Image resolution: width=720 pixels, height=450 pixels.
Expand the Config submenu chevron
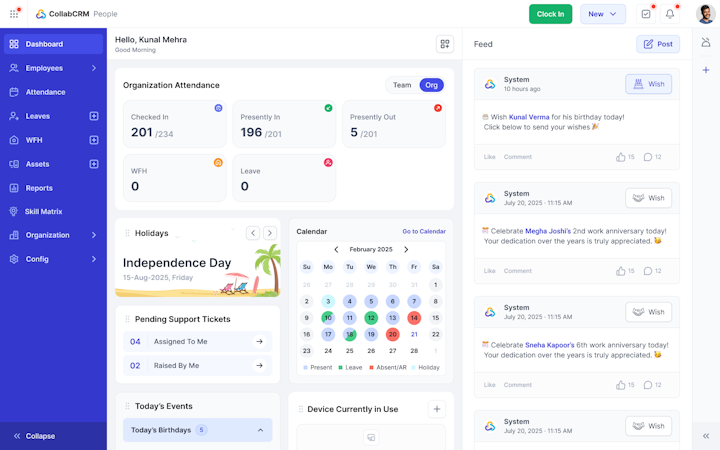94,259
